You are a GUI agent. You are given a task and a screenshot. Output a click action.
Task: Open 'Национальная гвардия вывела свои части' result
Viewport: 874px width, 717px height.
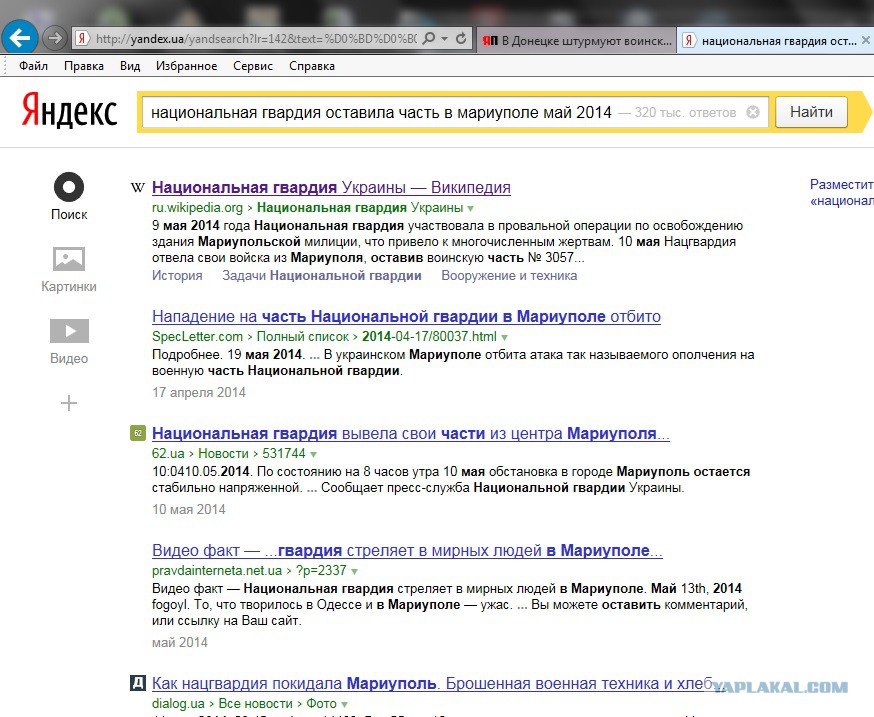click(411, 434)
